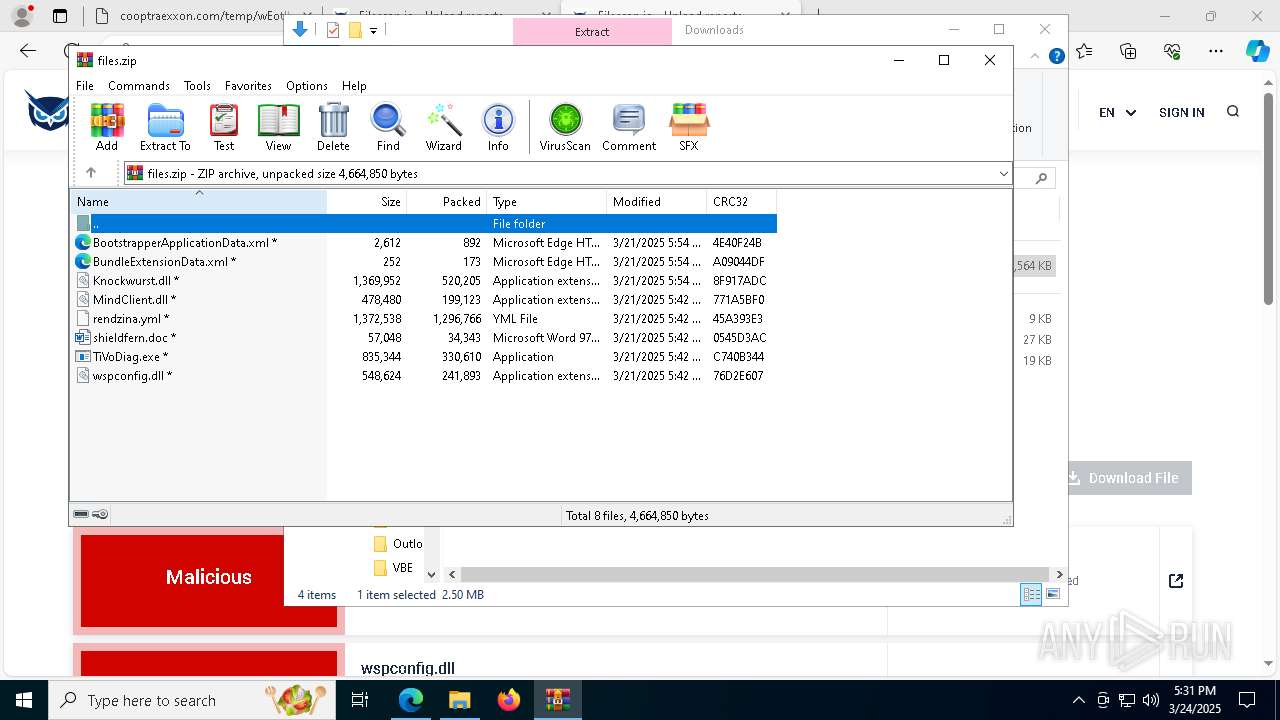The image size is (1280, 720).
Task: Sort files by CRC32 column
Action: 741,202
